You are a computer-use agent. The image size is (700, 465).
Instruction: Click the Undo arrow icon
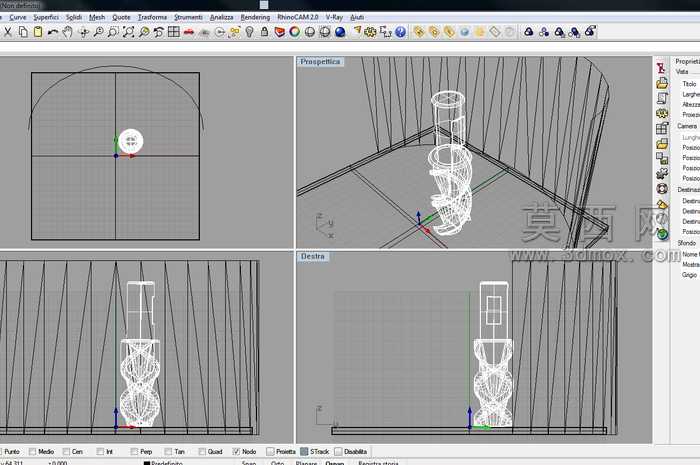[53, 32]
